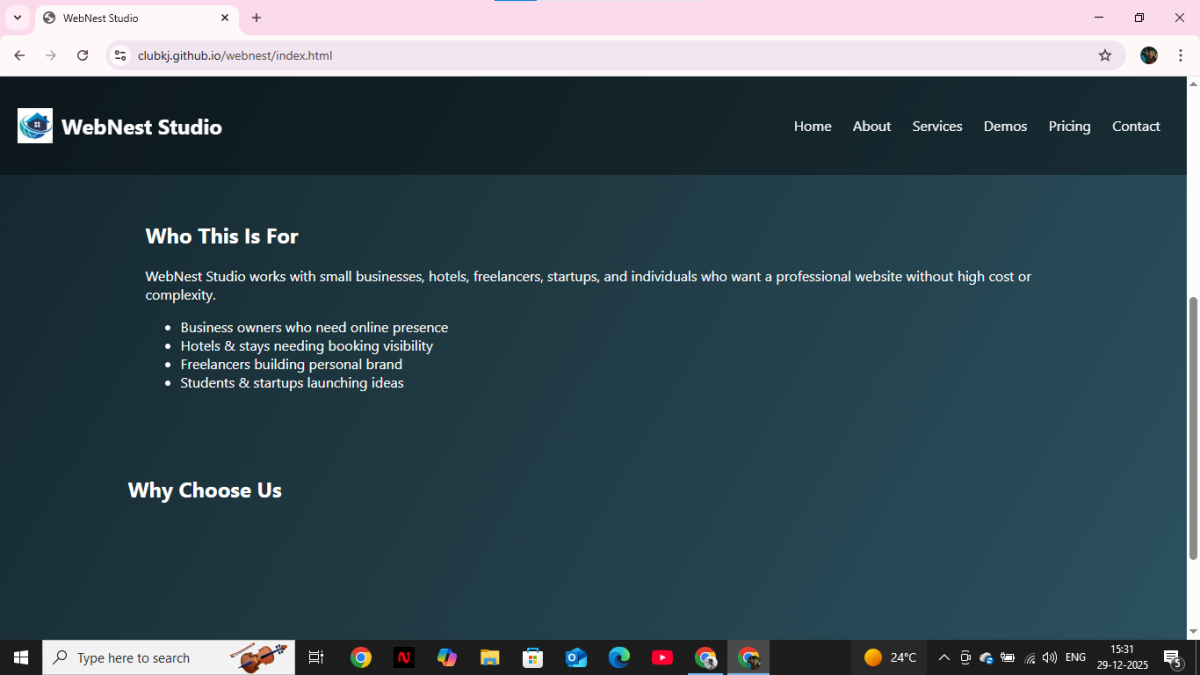Open Netflix from the taskbar
The height and width of the screenshot is (675, 1200).
(404, 657)
